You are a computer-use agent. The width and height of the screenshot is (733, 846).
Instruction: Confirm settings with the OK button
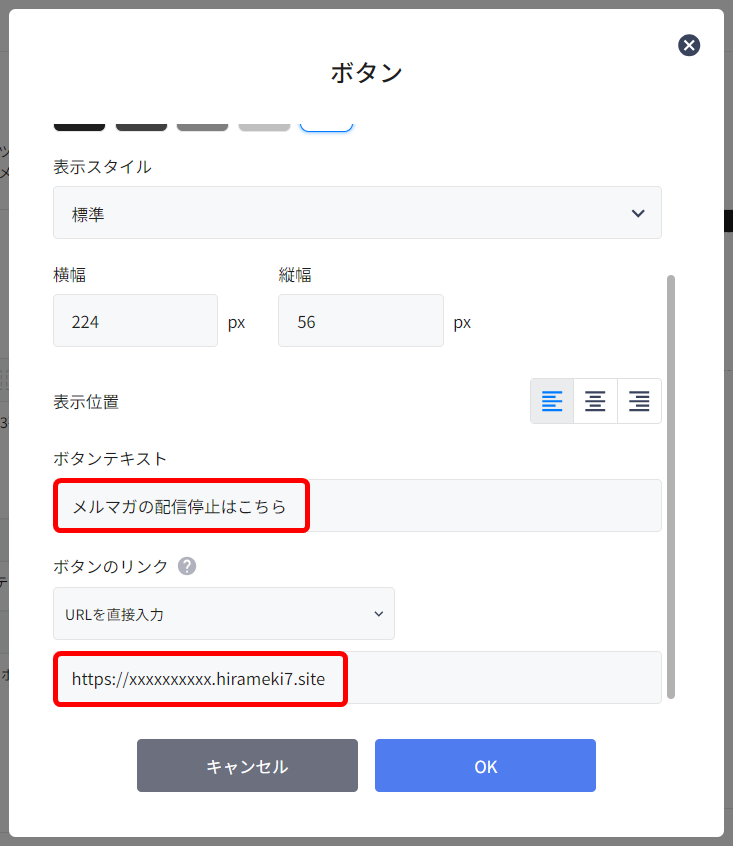click(485, 766)
